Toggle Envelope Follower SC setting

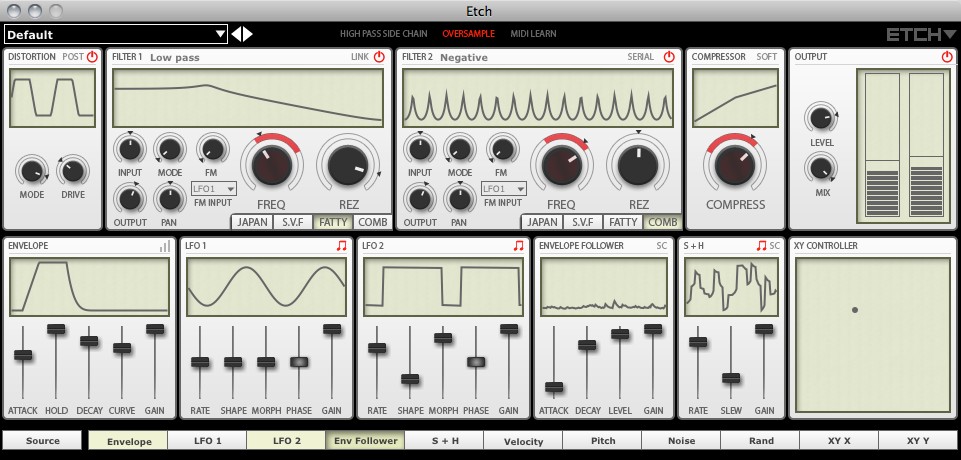coord(661,246)
